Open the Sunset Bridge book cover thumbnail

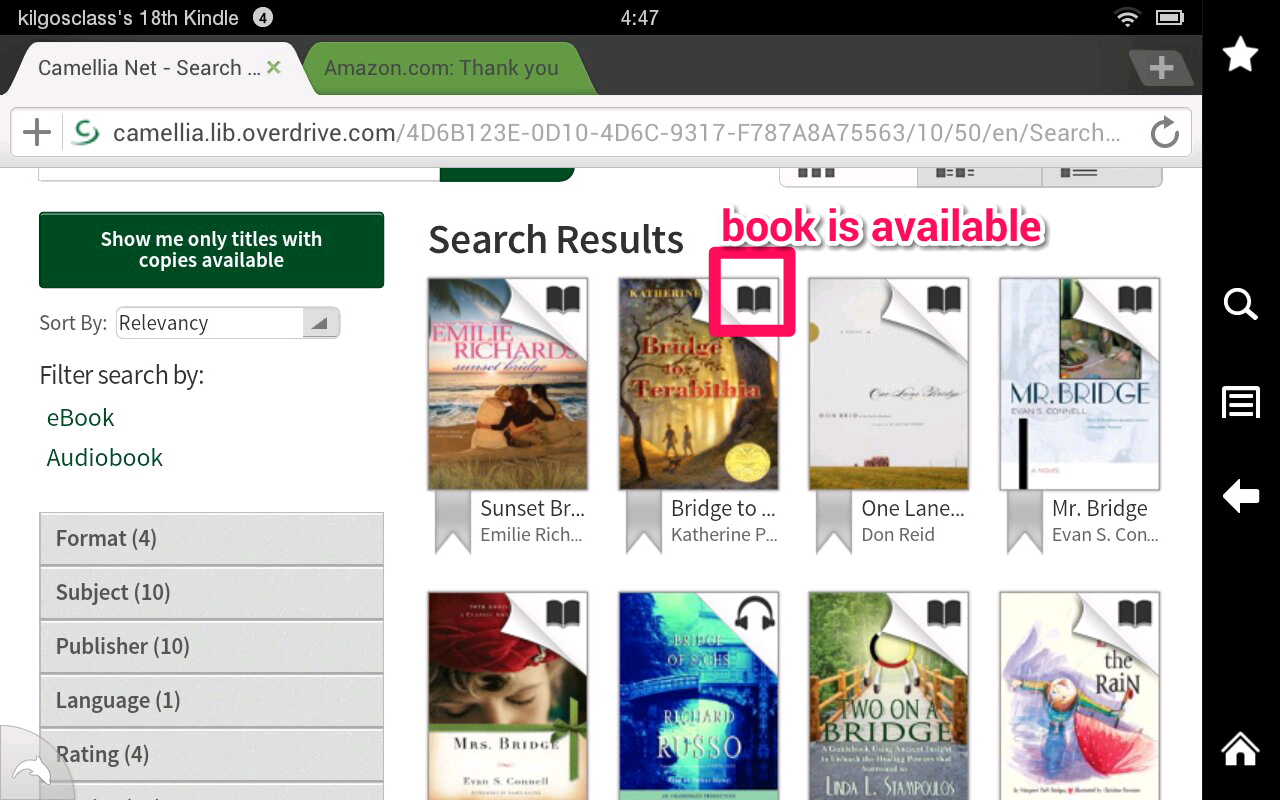[507, 383]
